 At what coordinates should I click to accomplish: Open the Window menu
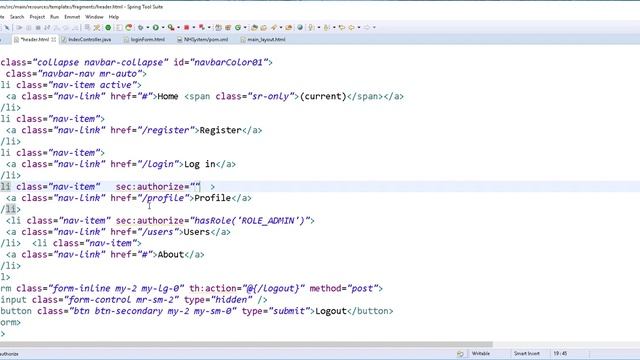pos(94,17)
